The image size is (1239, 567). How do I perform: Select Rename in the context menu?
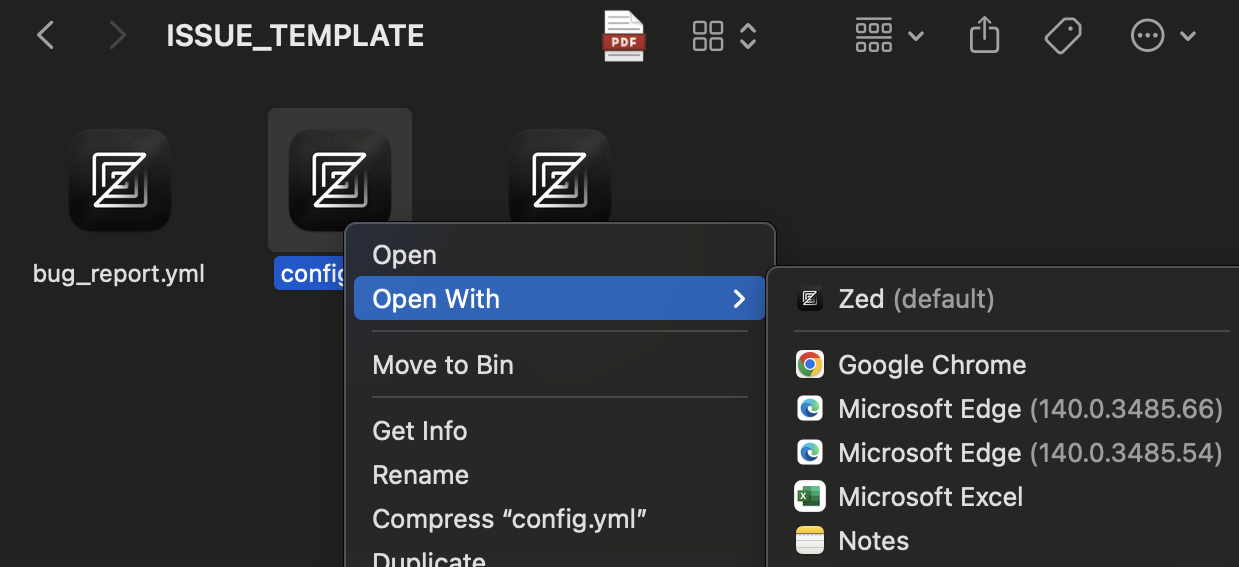[x=420, y=475]
